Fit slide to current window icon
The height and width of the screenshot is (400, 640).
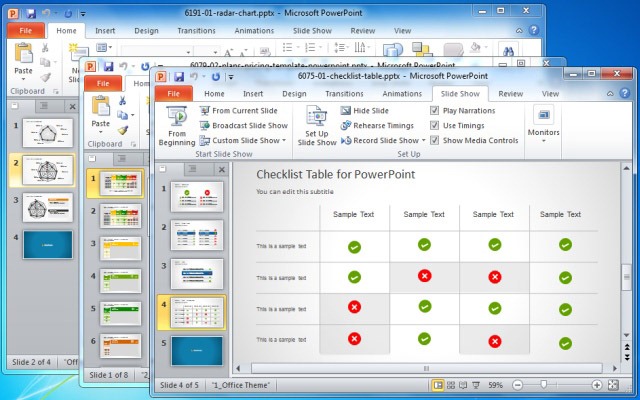click(613, 385)
